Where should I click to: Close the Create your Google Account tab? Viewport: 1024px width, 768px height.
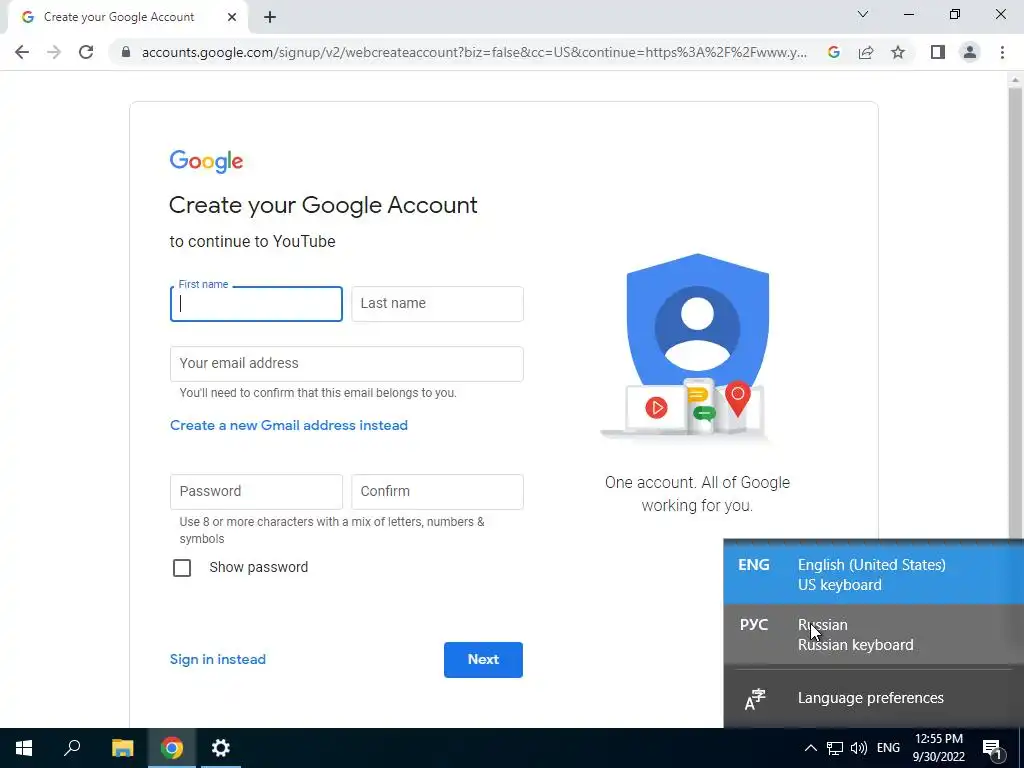pos(232,18)
